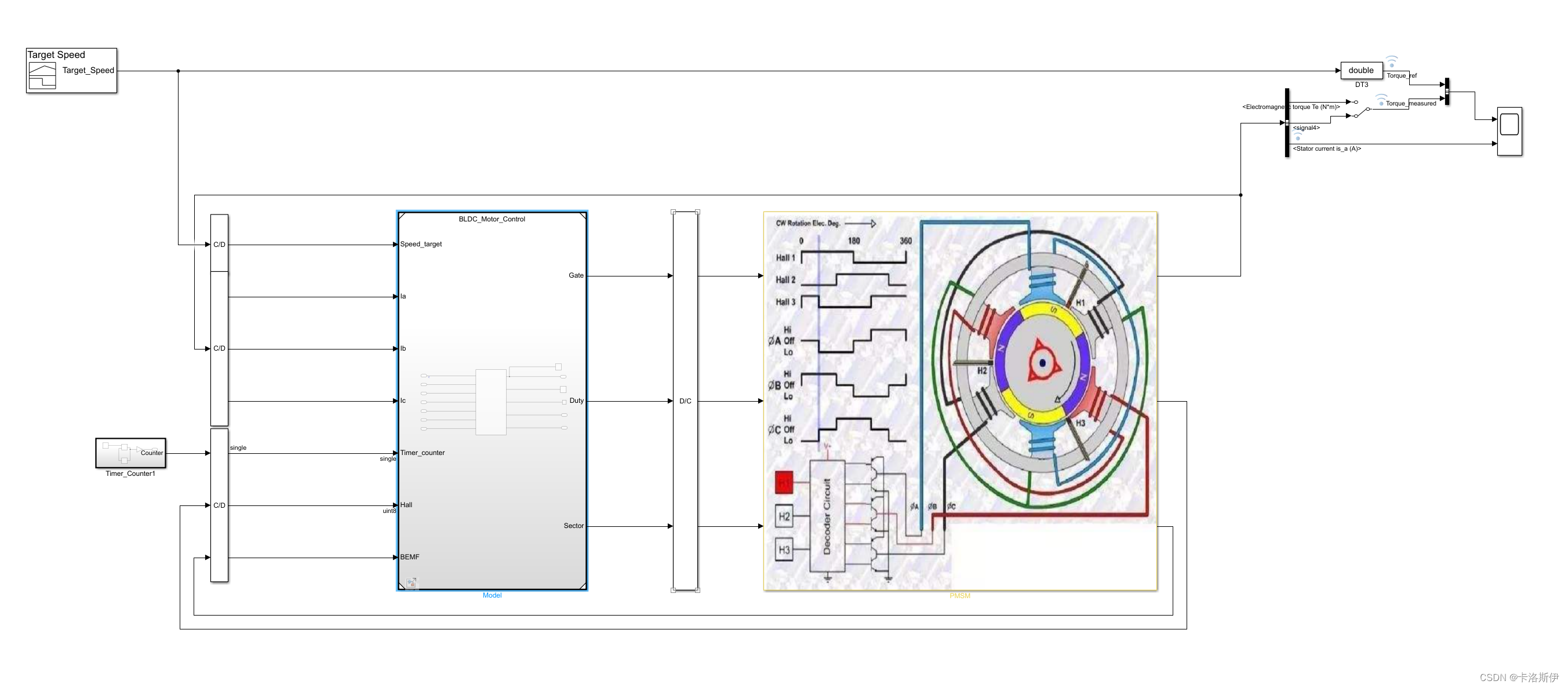Click the logging badge near Torque_measured
The width and height of the screenshot is (1568, 688).
(x=1381, y=100)
